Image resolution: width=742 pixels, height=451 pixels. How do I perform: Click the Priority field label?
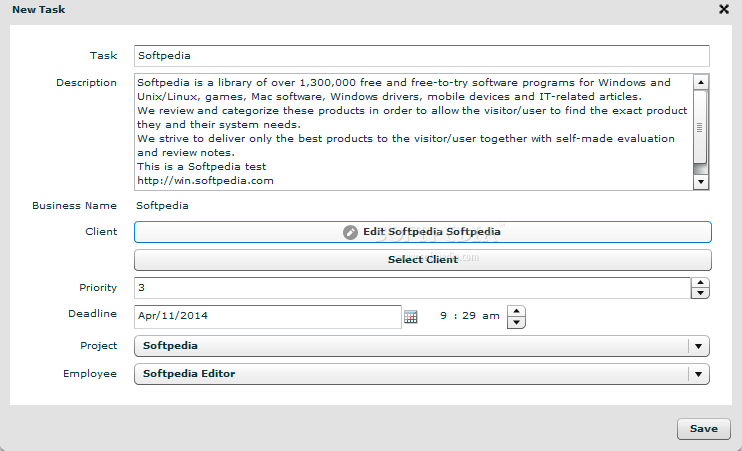coord(98,288)
